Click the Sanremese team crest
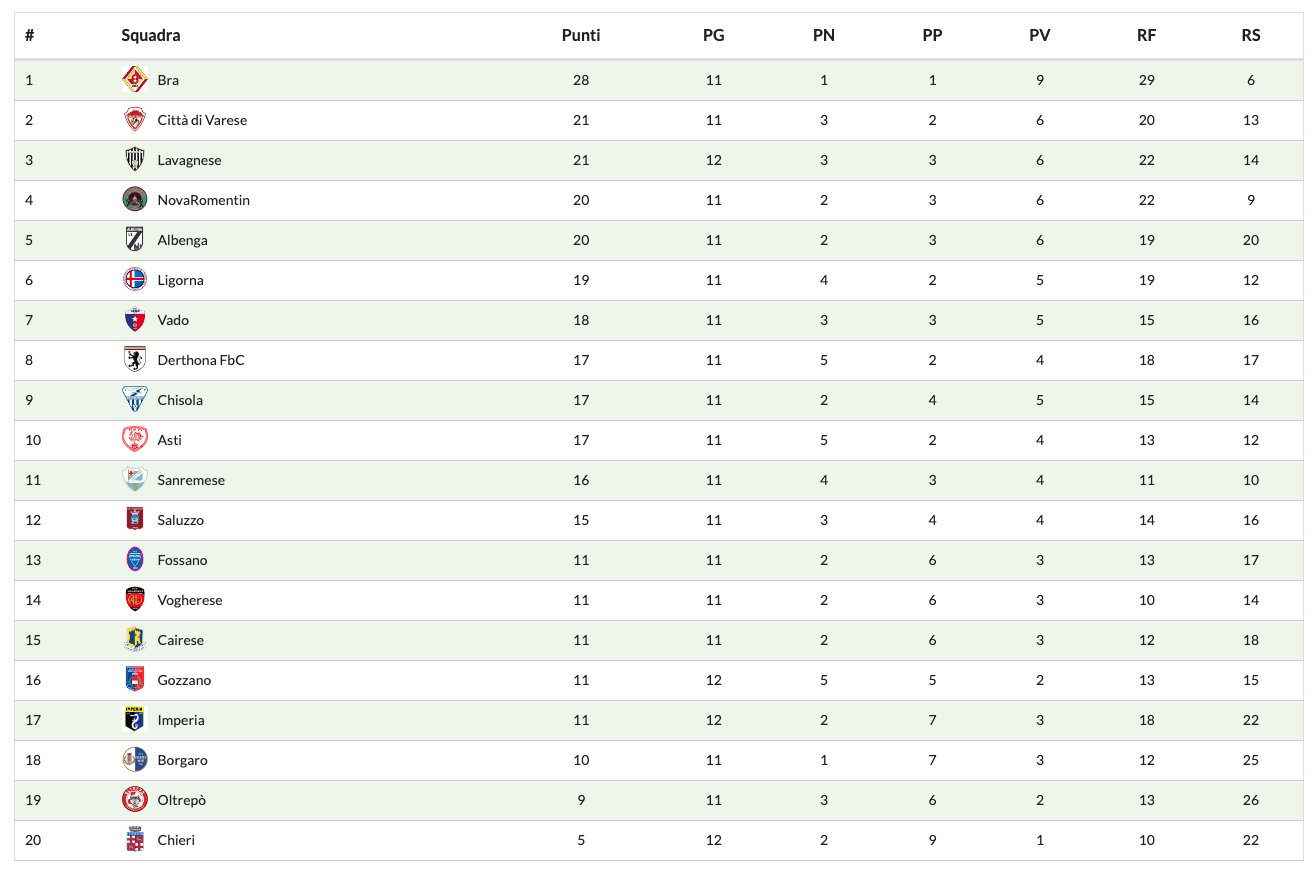Image resolution: width=1316 pixels, height=876 pixels. [134, 480]
